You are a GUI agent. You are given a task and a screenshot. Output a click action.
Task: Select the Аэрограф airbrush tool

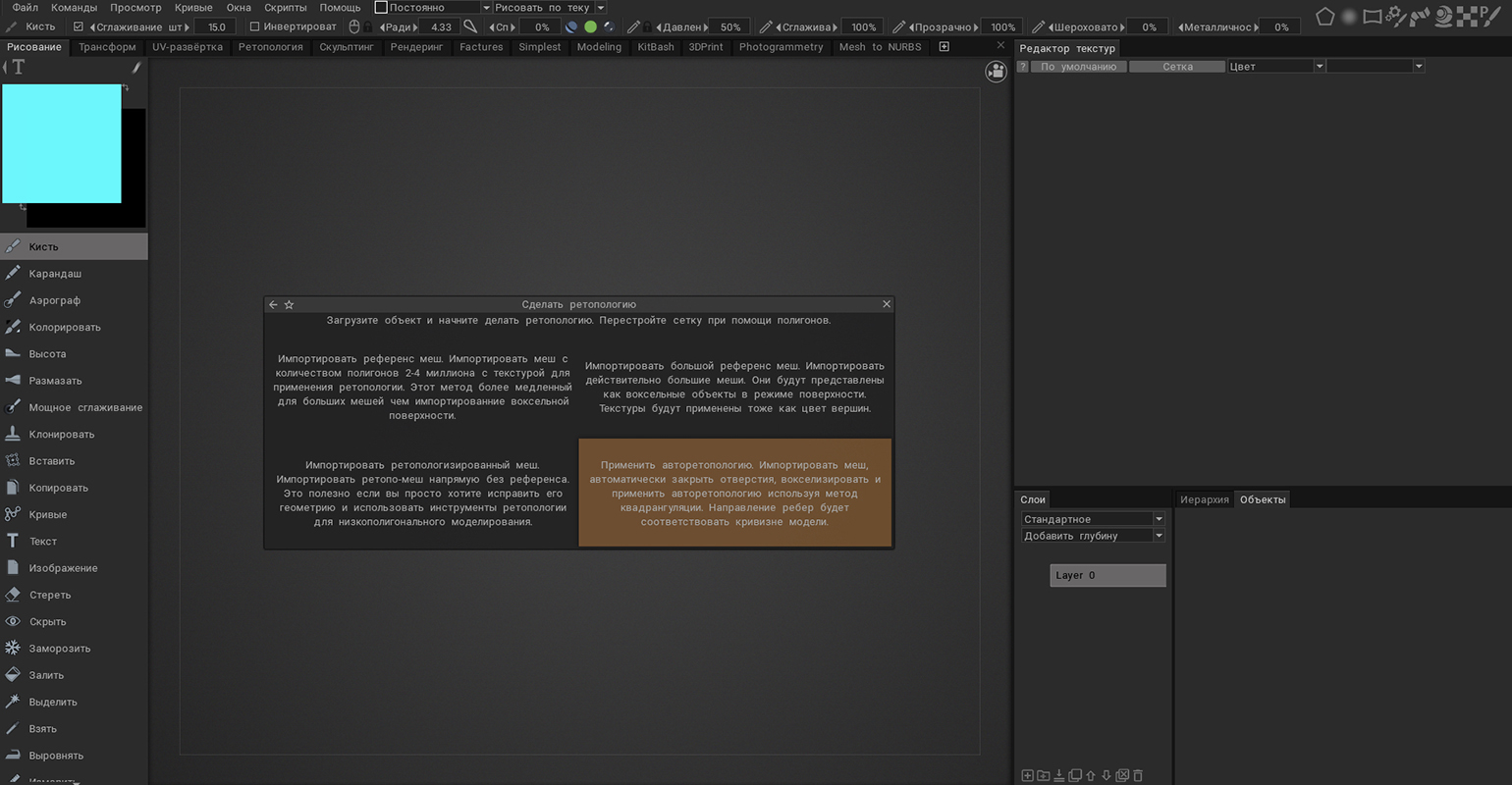[x=54, y=300]
